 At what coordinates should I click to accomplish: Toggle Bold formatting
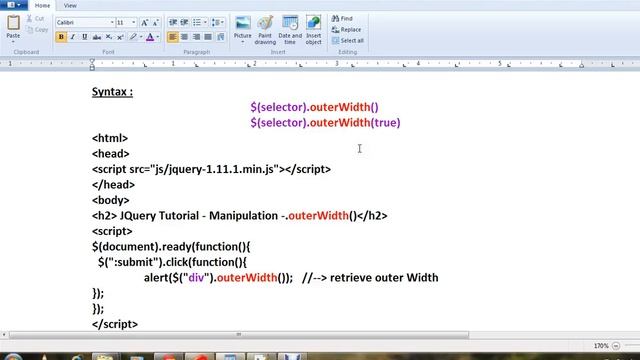pos(61,37)
